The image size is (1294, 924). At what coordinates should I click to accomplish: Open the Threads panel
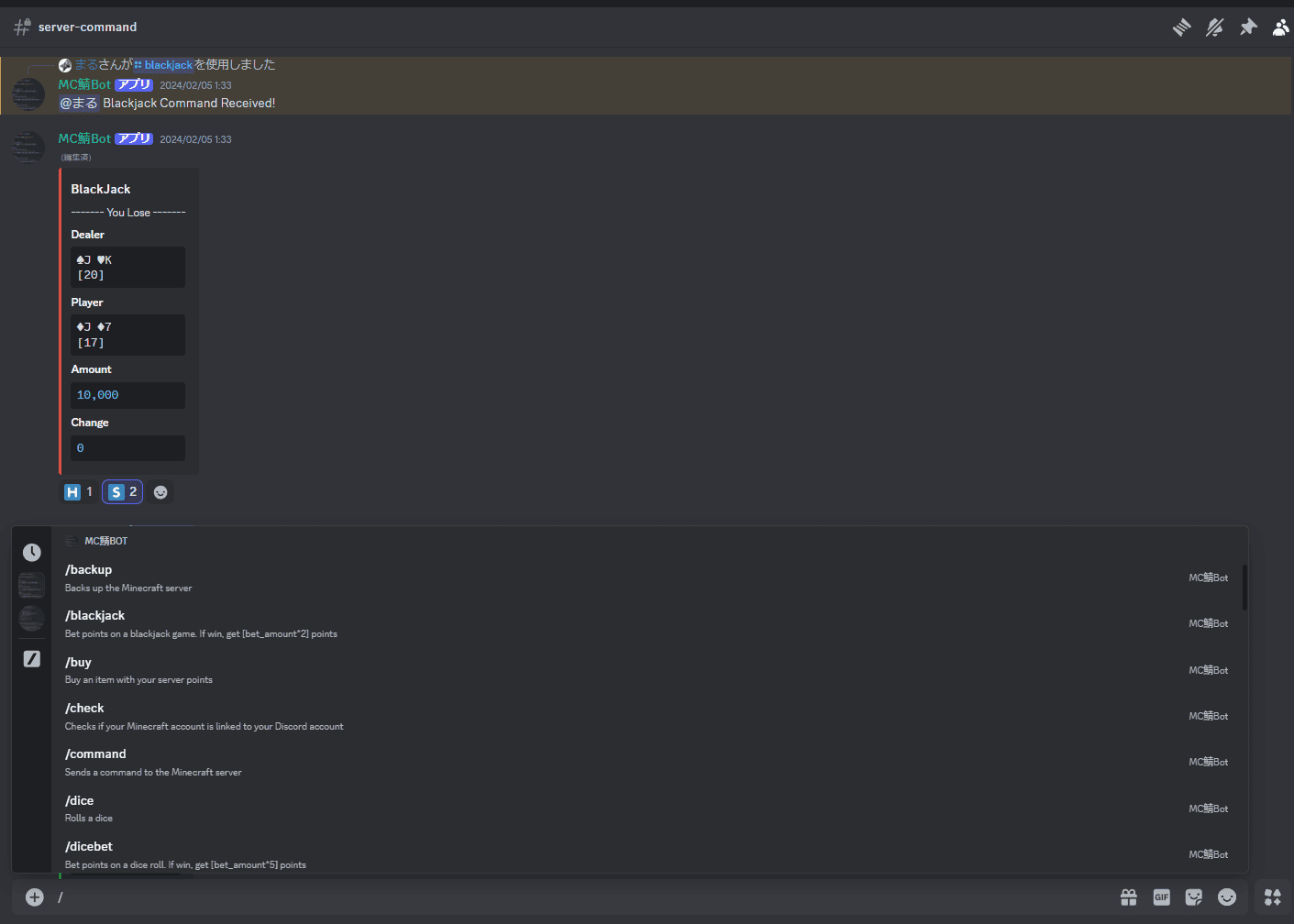[x=1181, y=27]
